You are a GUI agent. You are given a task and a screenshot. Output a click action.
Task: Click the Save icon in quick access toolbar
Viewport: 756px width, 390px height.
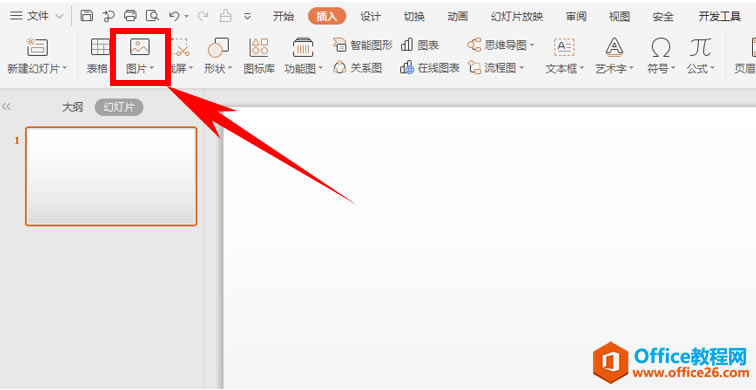click(x=86, y=16)
